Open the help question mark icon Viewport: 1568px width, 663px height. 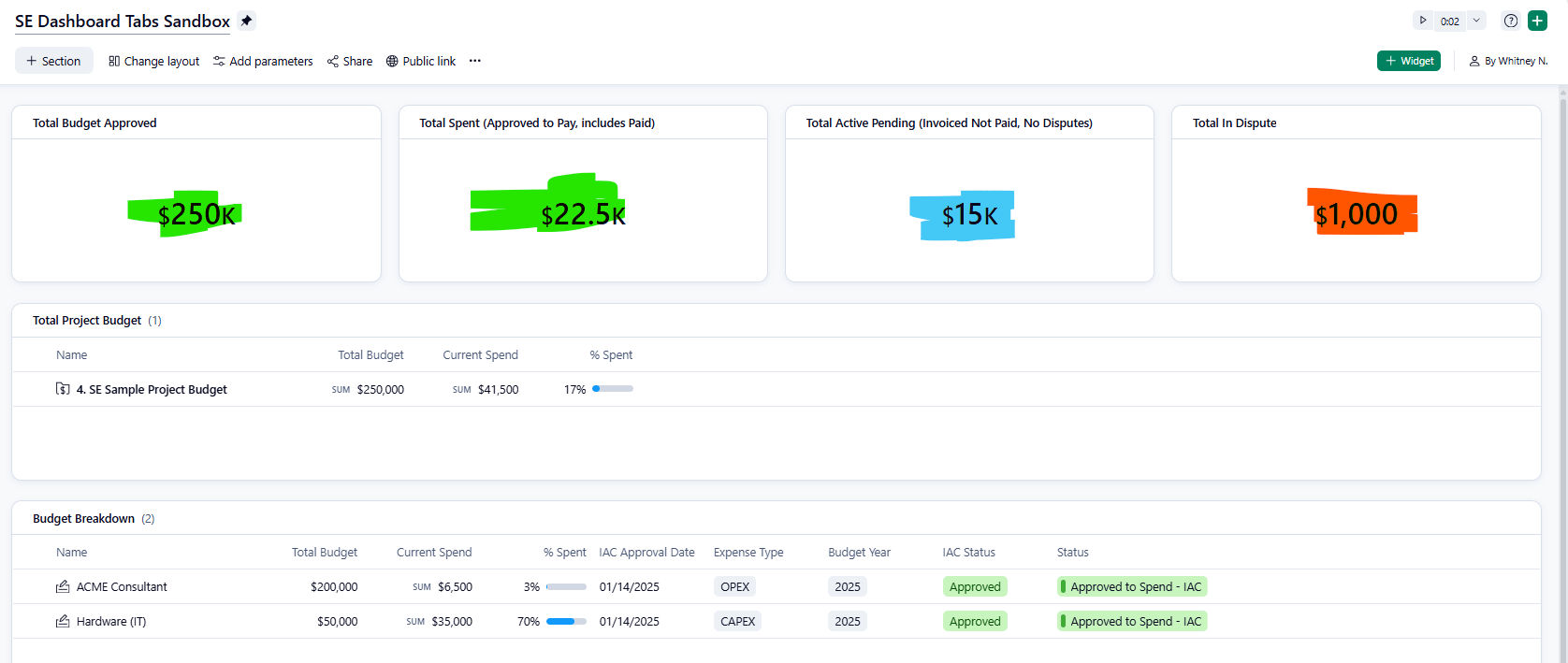pyautogui.click(x=1510, y=21)
